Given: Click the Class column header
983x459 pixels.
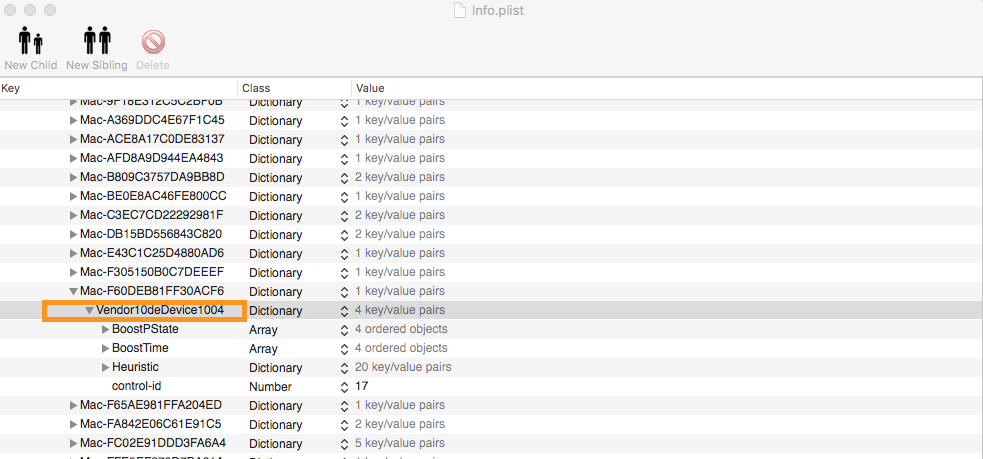Looking at the screenshot, I should (294, 89).
